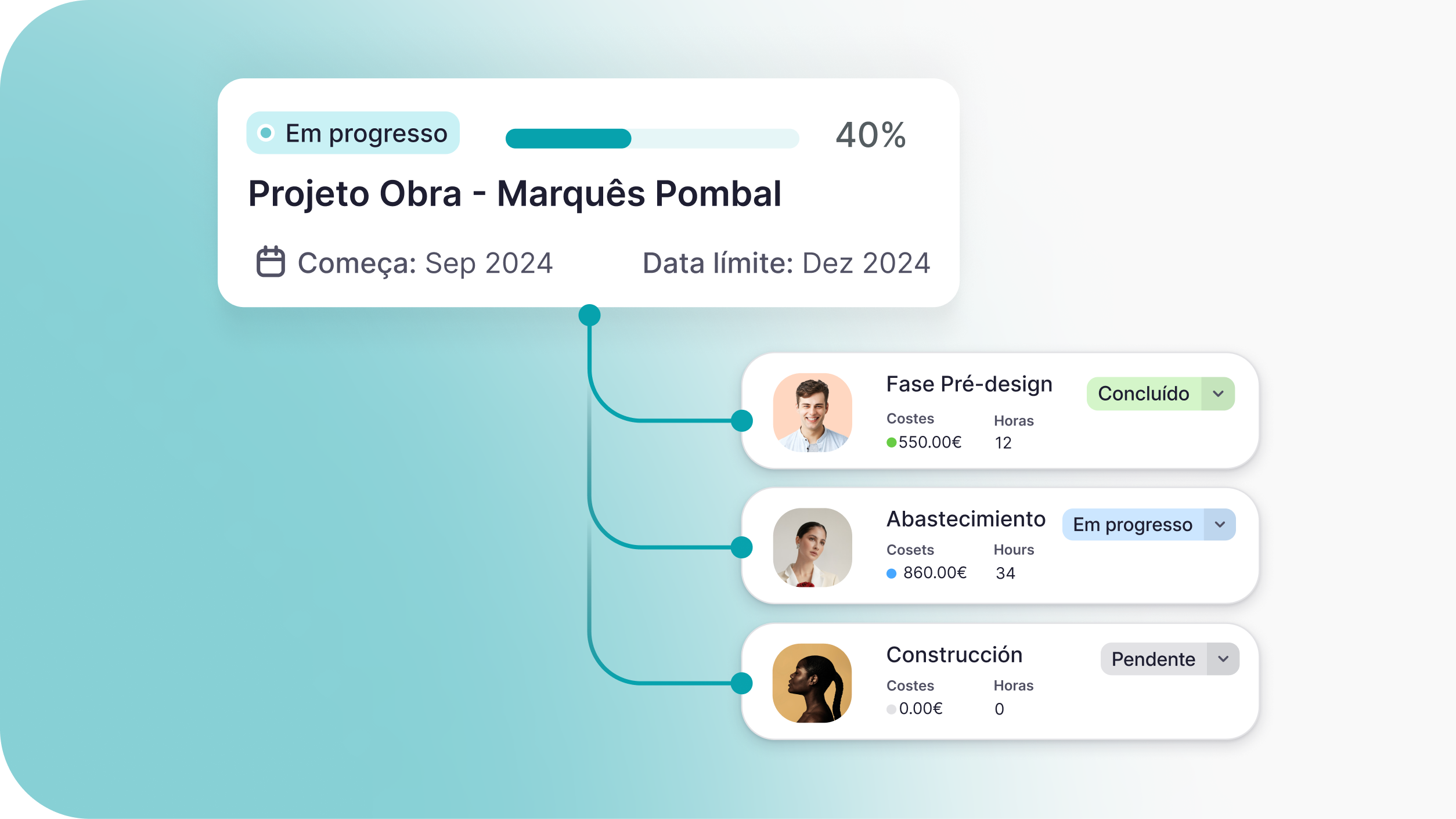Click the Pendente status label

[x=1153, y=659]
